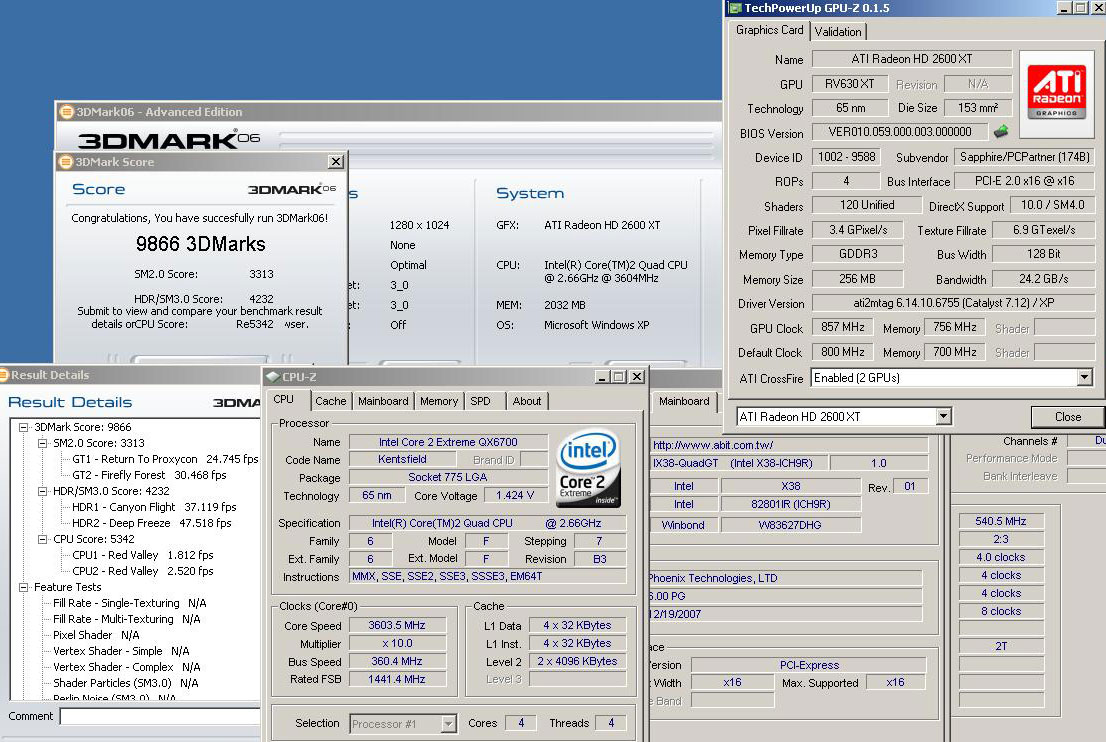The height and width of the screenshot is (742, 1106).
Task: Click the Comment field in Result Details
Action: pos(160,717)
